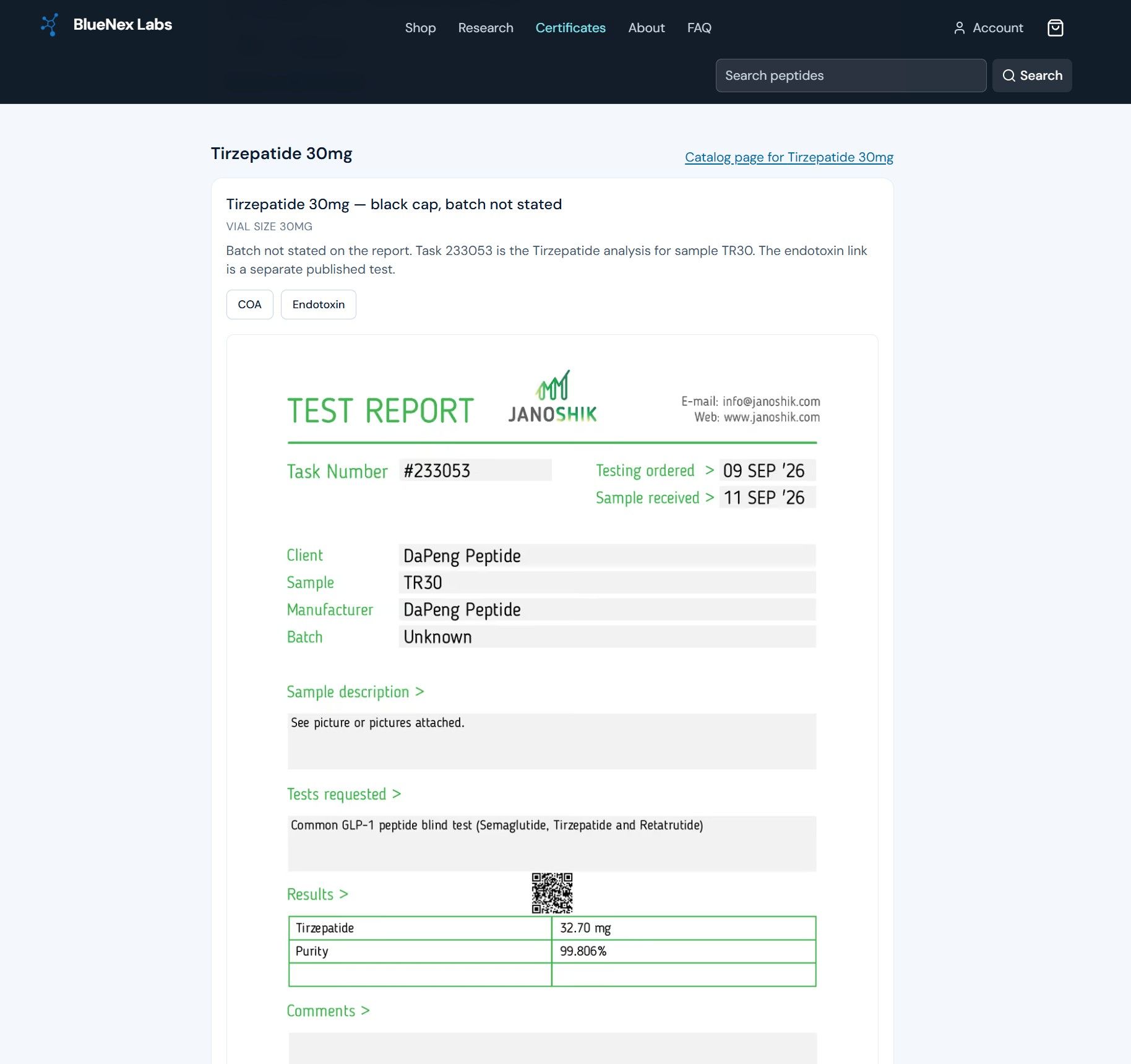Click the black cap batch title
1131x1064 pixels.
pos(393,204)
